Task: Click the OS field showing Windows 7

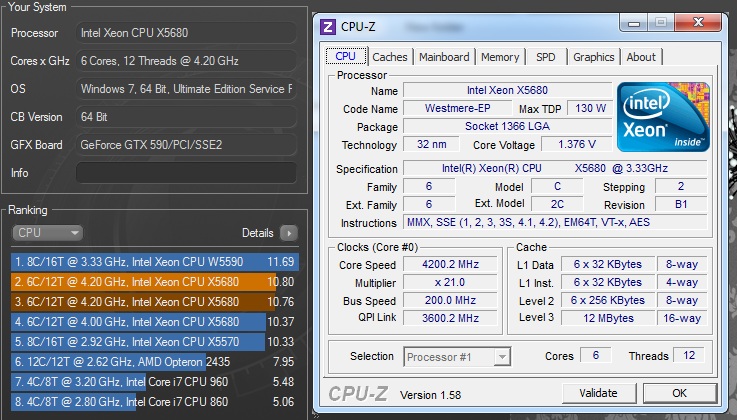Action: (x=186, y=89)
